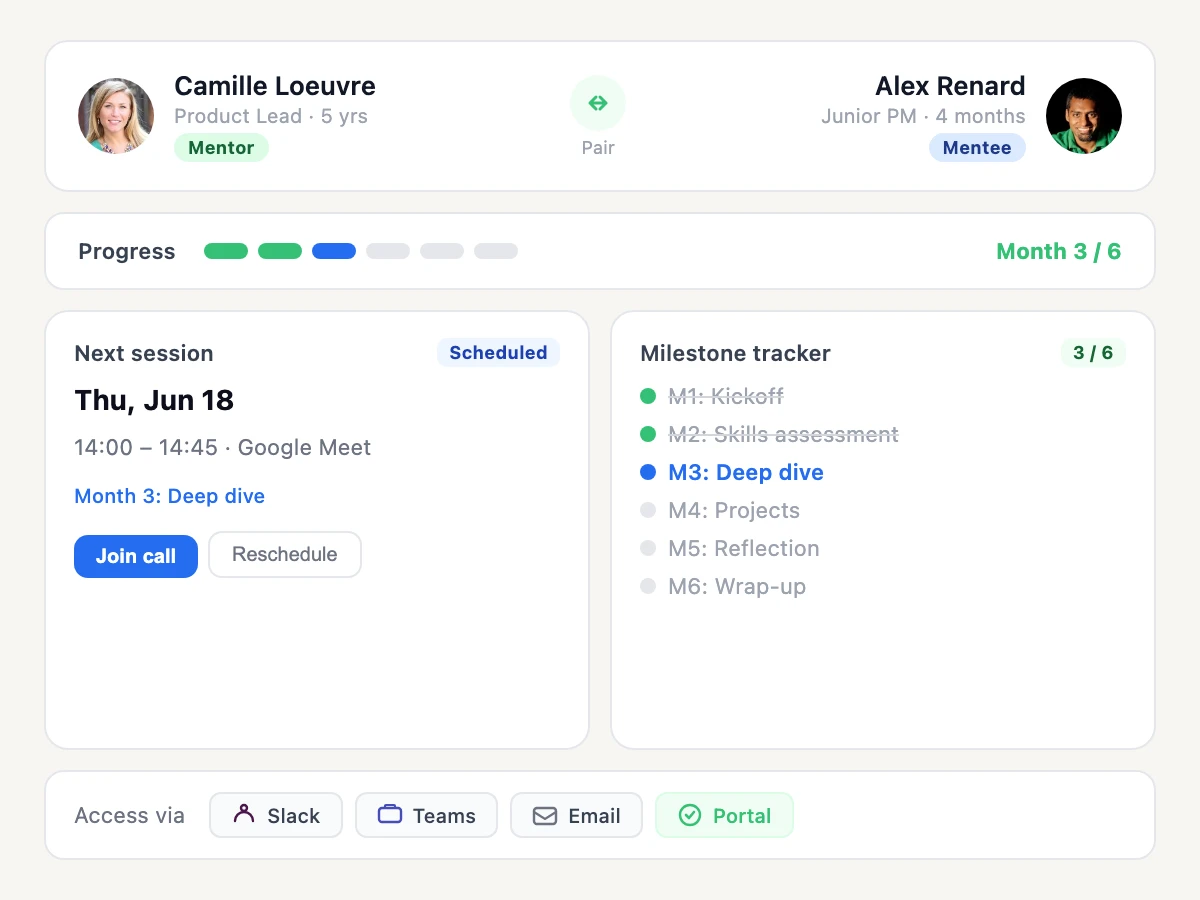This screenshot has height=900, width=1200.
Task: Click the fifth grey progress segment
Action: 442,251
